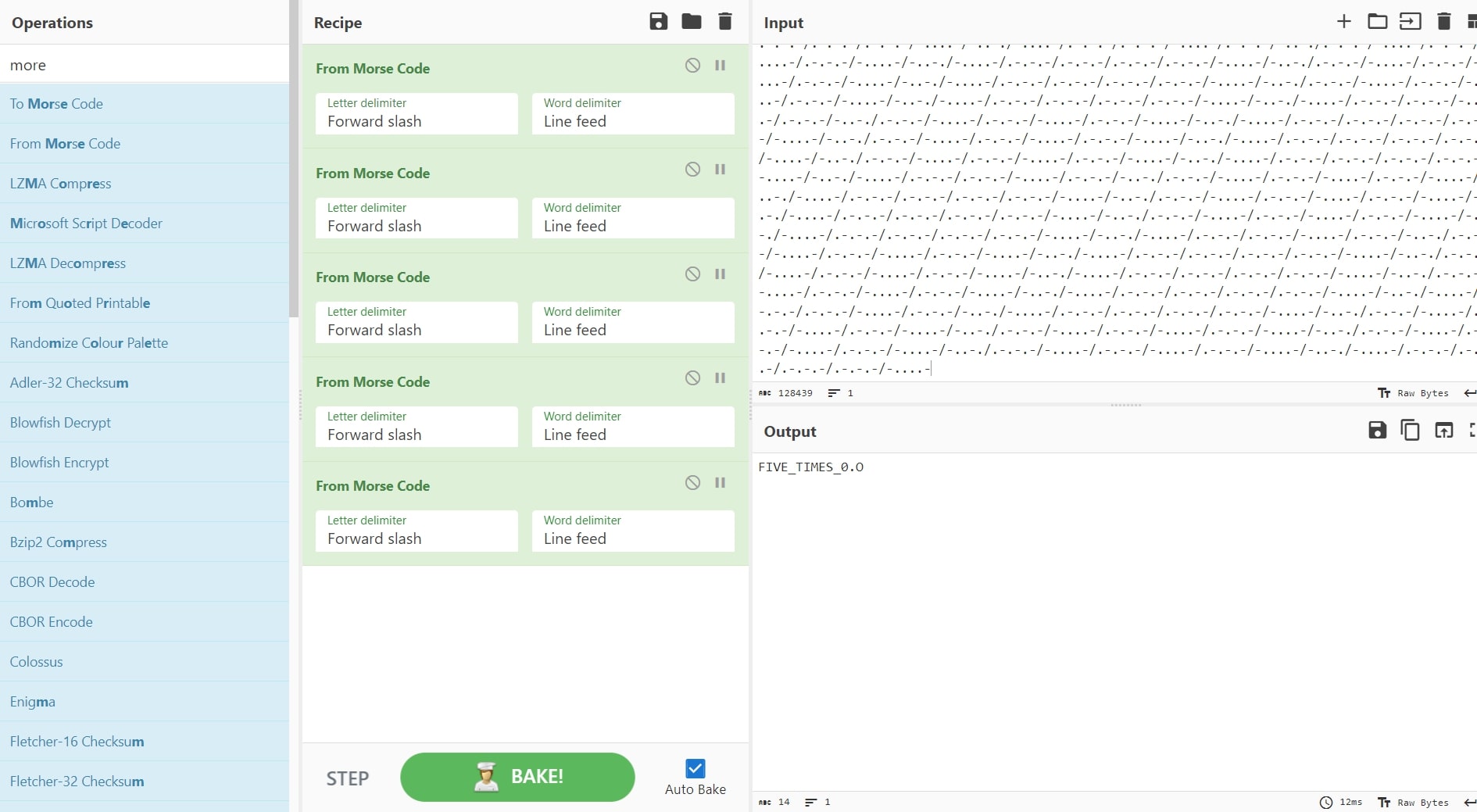Open Word delimiter dropdown in third operation

click(633, 323)
